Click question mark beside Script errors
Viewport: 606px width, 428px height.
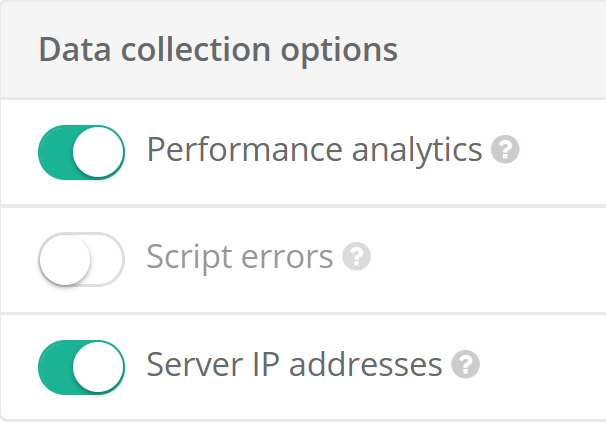[x=356, y=258]
